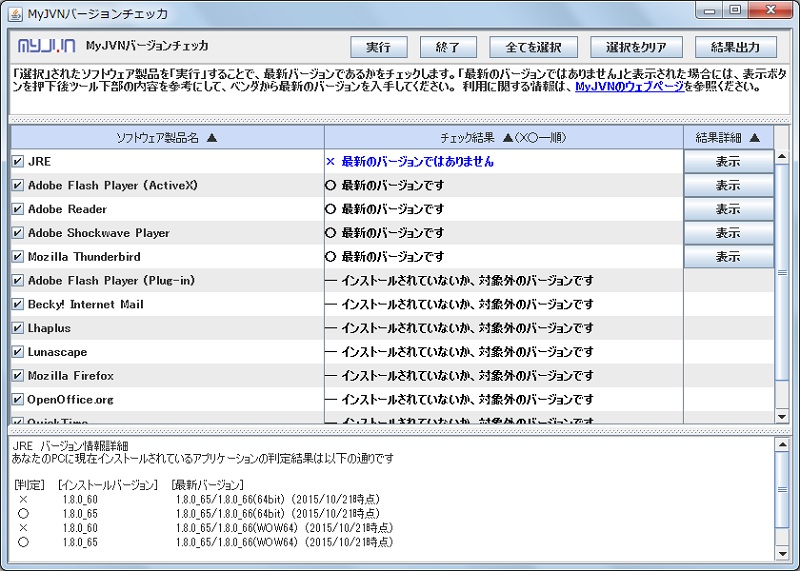This screenshot has height=571, width=800.
Task: Click Mozilla Firefox product name
Action: tap(71, 376)
